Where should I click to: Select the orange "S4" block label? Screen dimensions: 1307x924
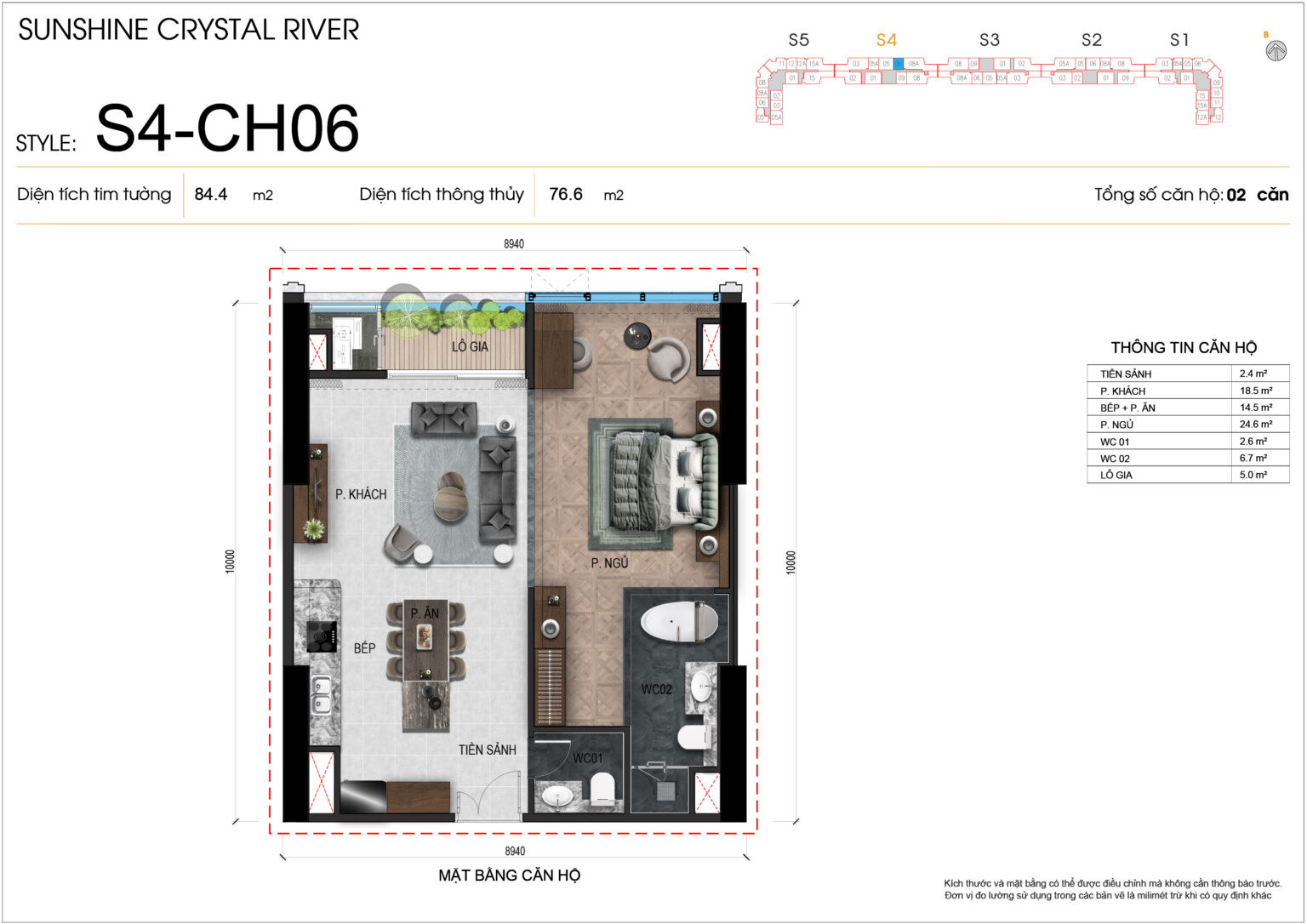point(887,40)
